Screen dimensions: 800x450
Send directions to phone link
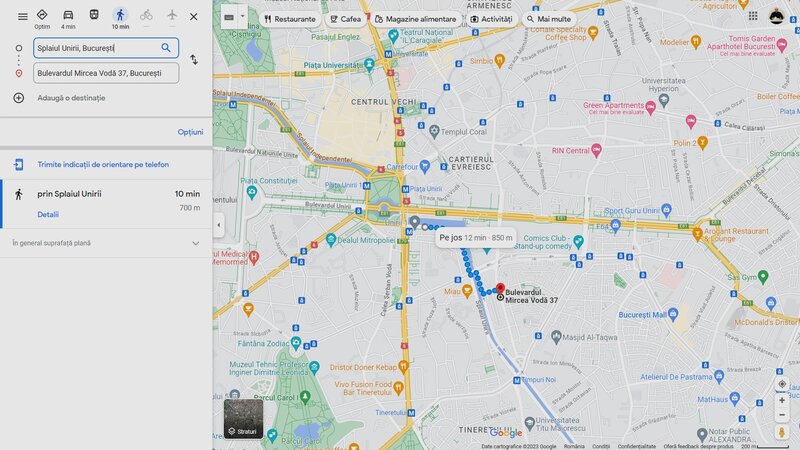[103, 165]
